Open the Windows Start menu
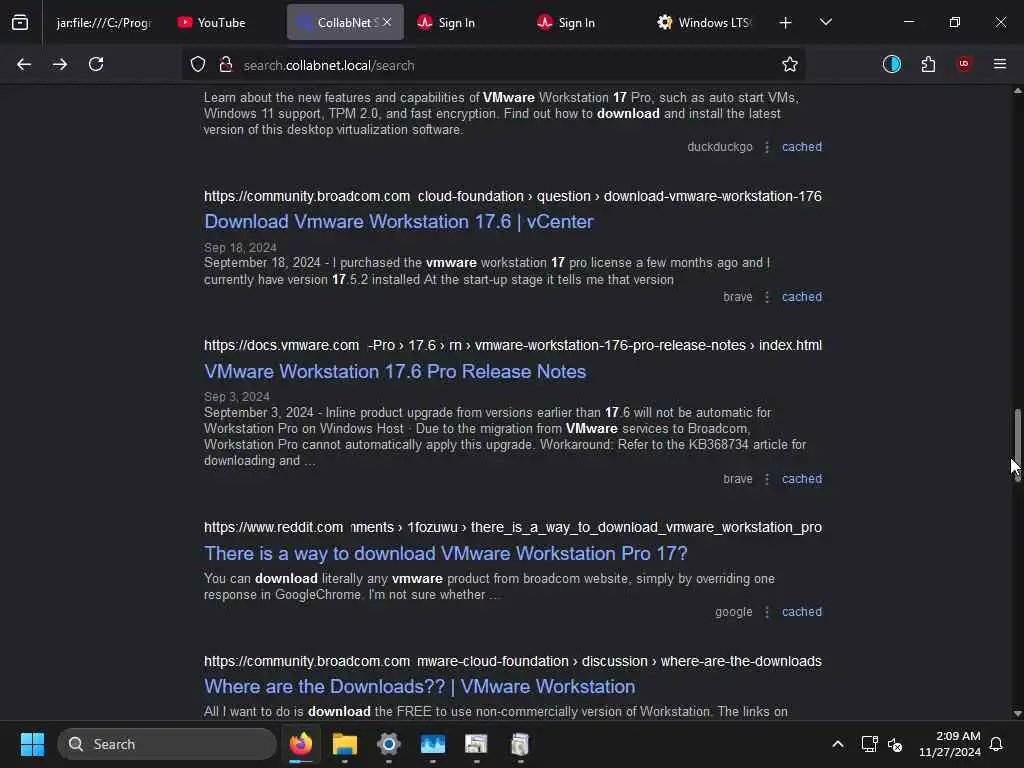 (x=32, y=744)
